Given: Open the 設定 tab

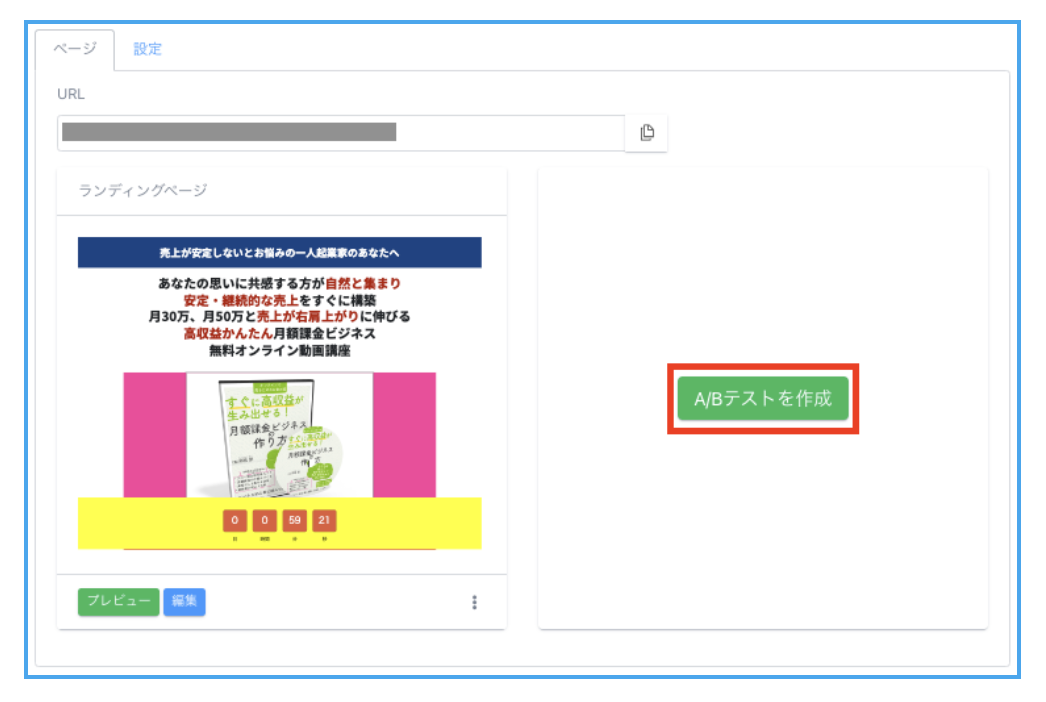Looking at the screenshot, I should point(148,49).
